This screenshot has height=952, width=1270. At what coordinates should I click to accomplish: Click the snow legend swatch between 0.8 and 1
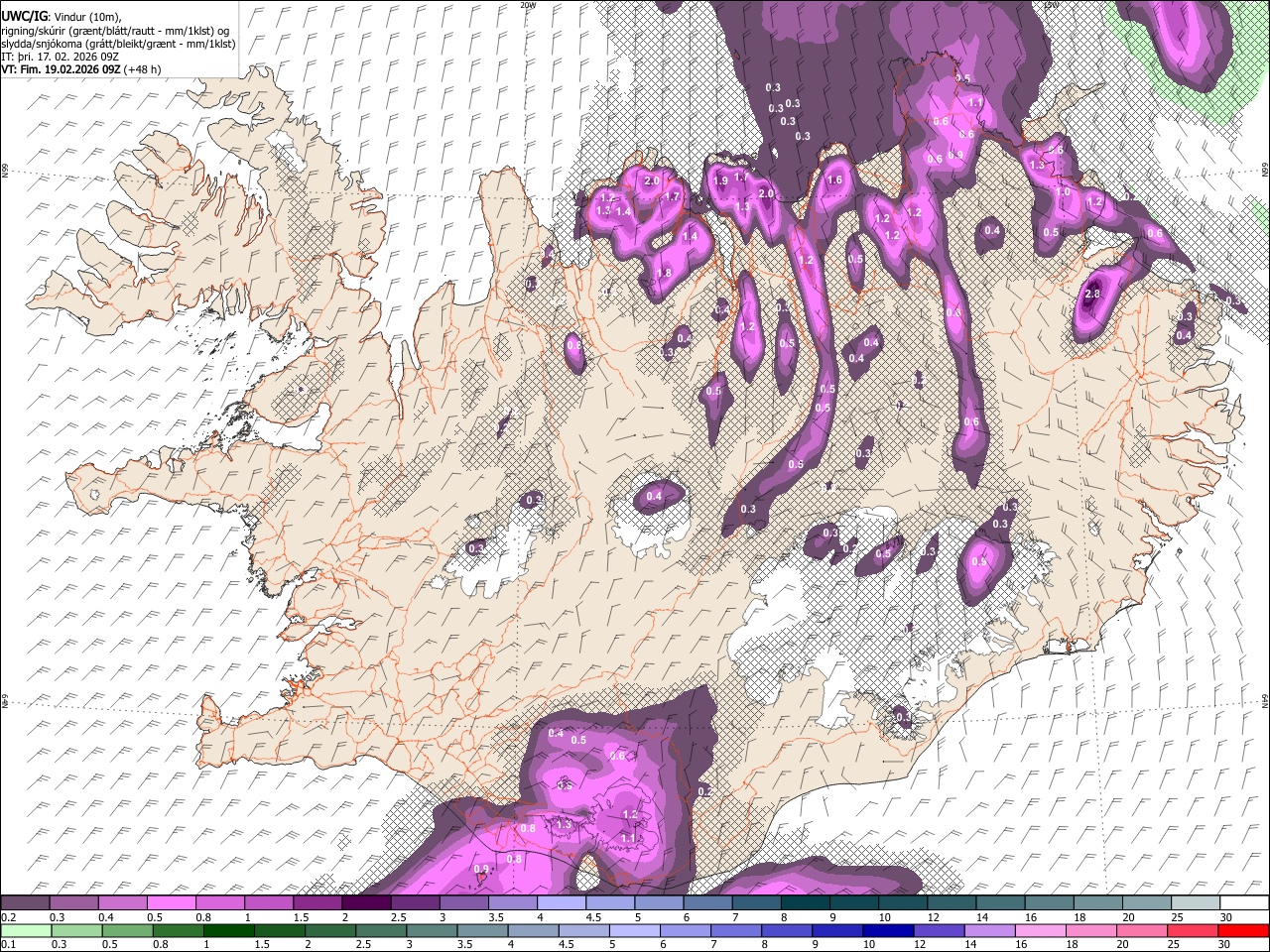[220, 903]
